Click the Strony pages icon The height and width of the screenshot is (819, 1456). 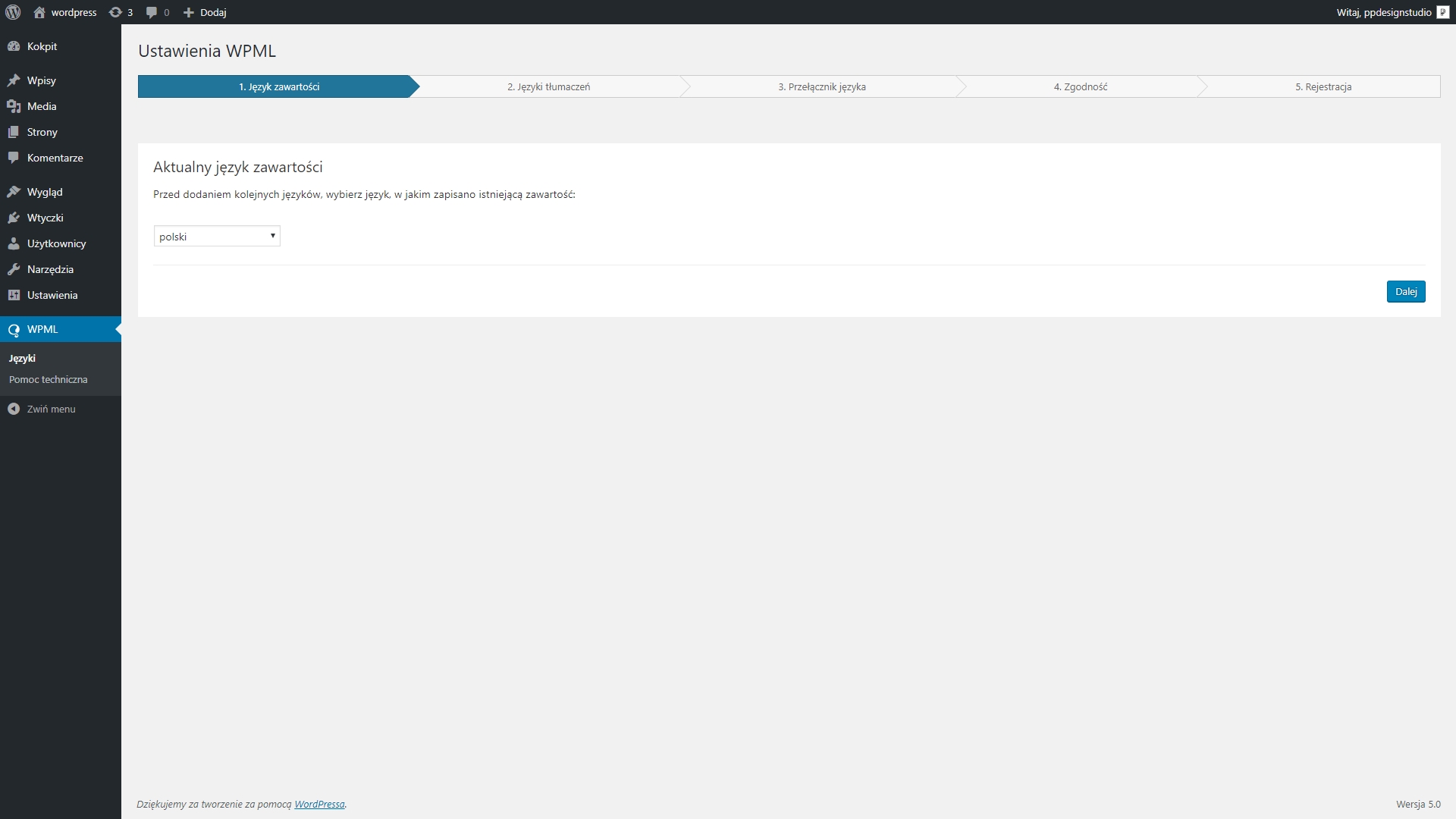point(14,132)
